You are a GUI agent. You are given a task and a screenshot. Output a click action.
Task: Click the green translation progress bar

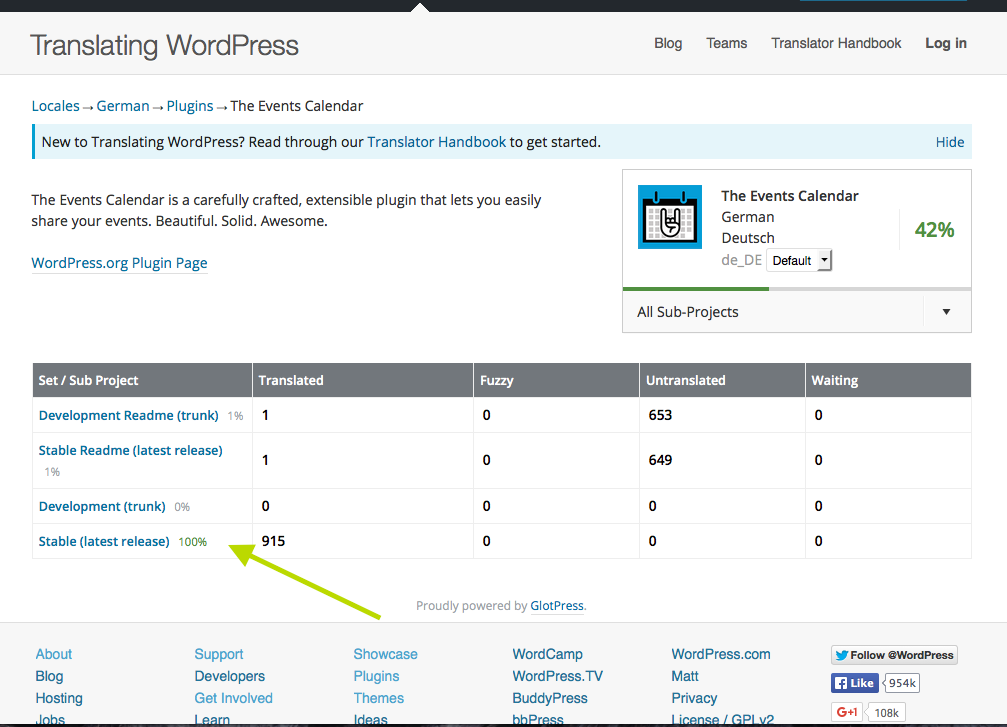pyautogui.click(x=696, y=289)
